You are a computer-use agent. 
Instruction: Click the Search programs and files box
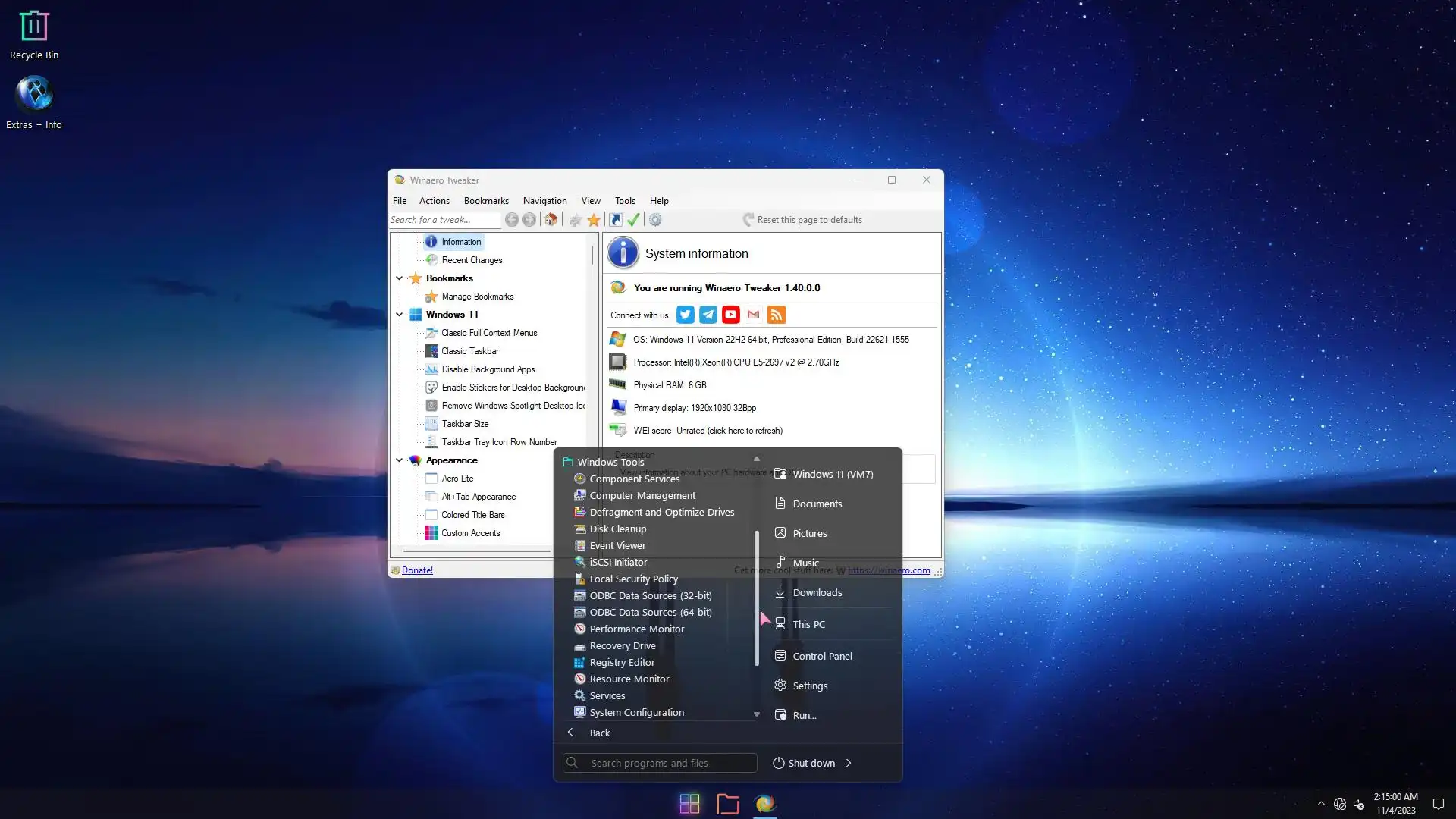coord(660,763)
